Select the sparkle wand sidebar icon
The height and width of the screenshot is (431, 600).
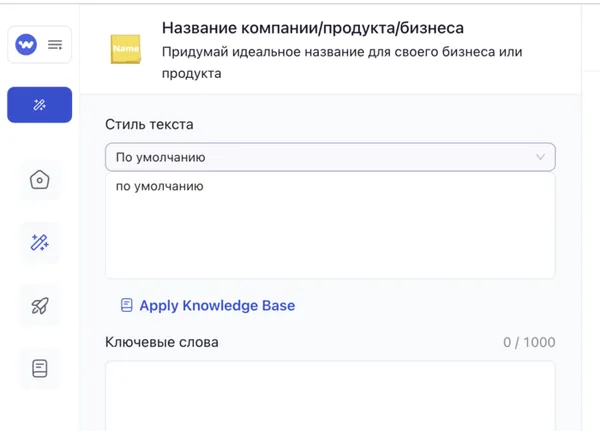tap(39, 242)
